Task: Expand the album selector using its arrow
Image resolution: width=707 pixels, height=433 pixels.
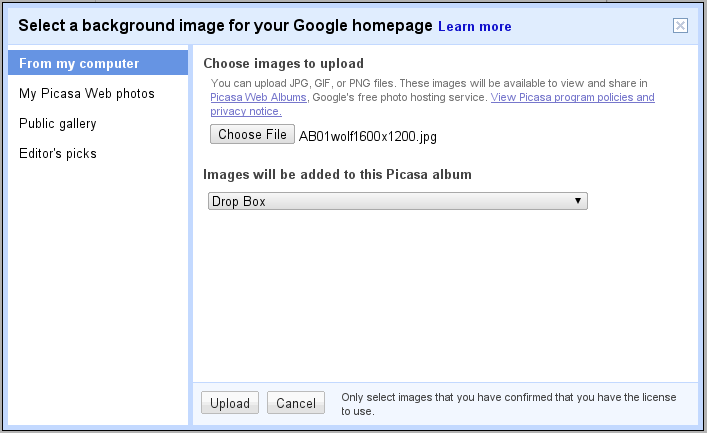Action: click(578, 201)
